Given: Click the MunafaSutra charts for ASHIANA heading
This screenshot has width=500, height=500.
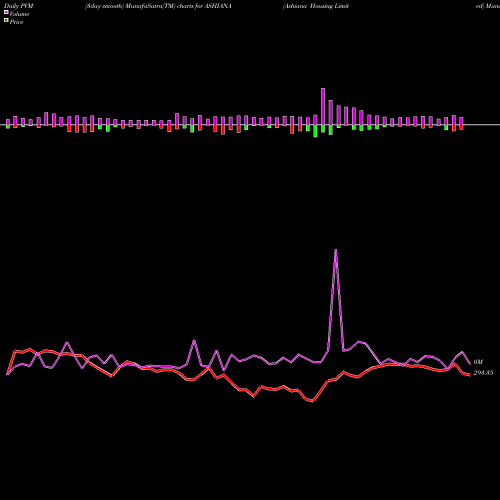Looking at the screenshot, I should [158, 6].
